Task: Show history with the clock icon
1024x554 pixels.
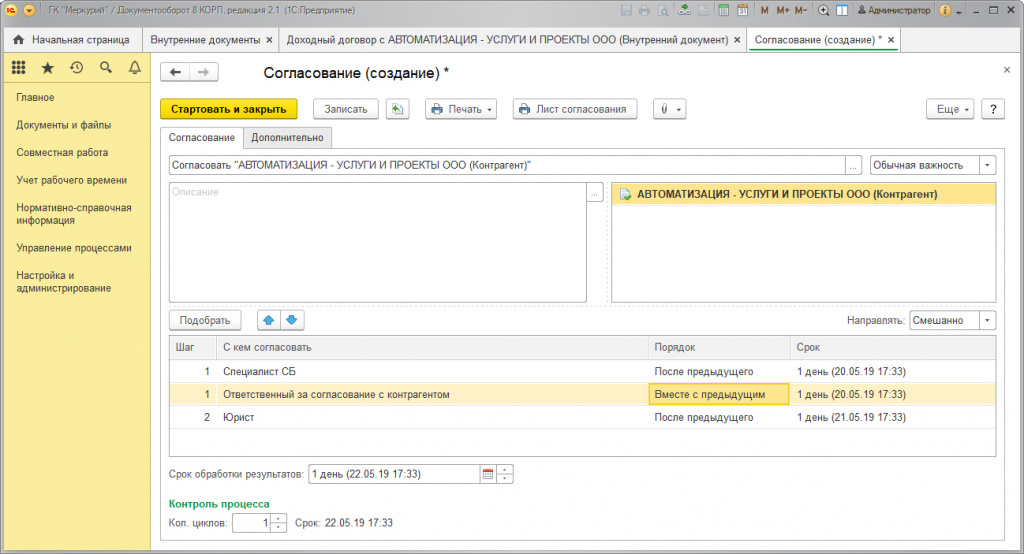Action: tap(76, 68)
